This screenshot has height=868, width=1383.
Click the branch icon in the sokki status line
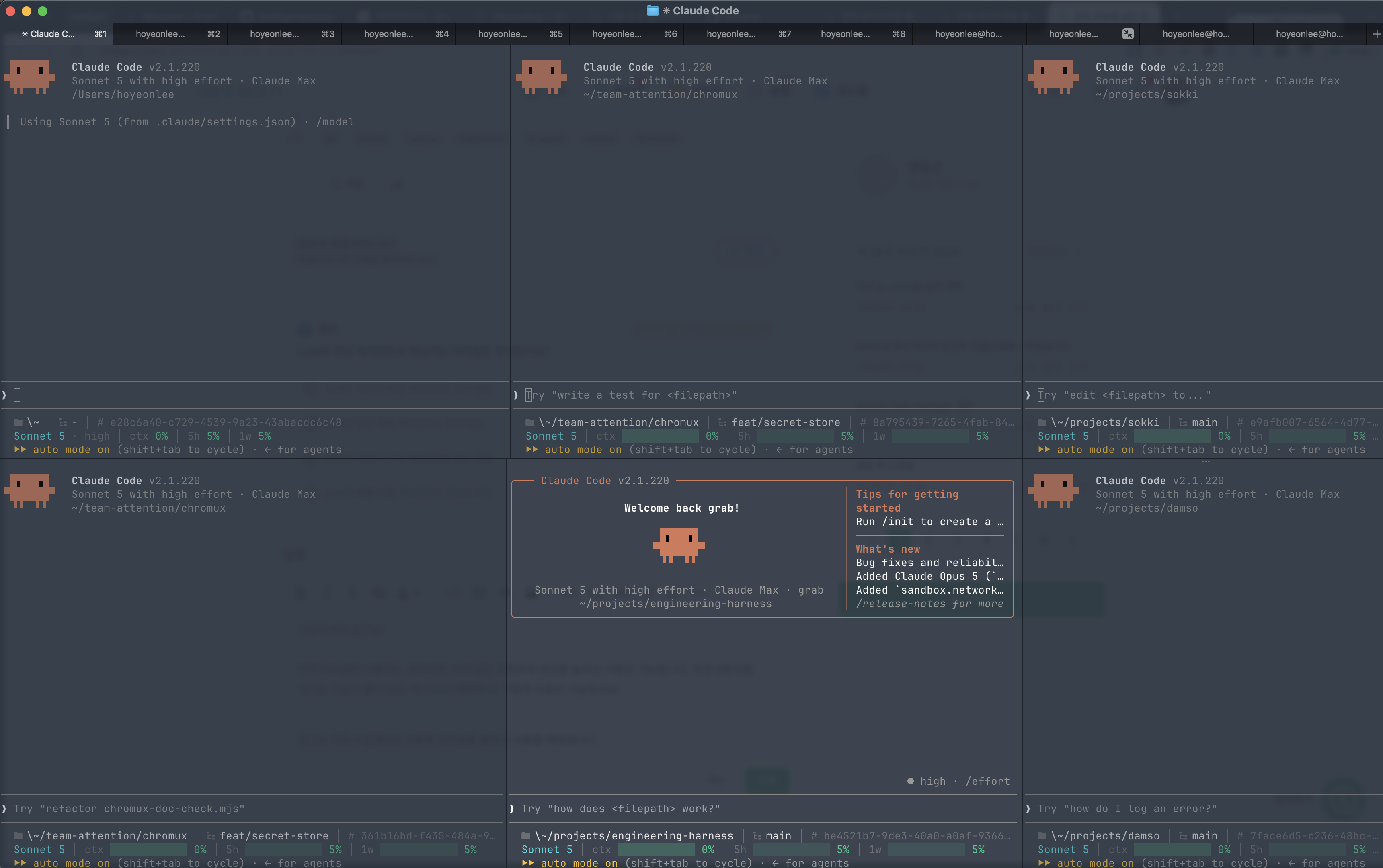pos(1183,422)
